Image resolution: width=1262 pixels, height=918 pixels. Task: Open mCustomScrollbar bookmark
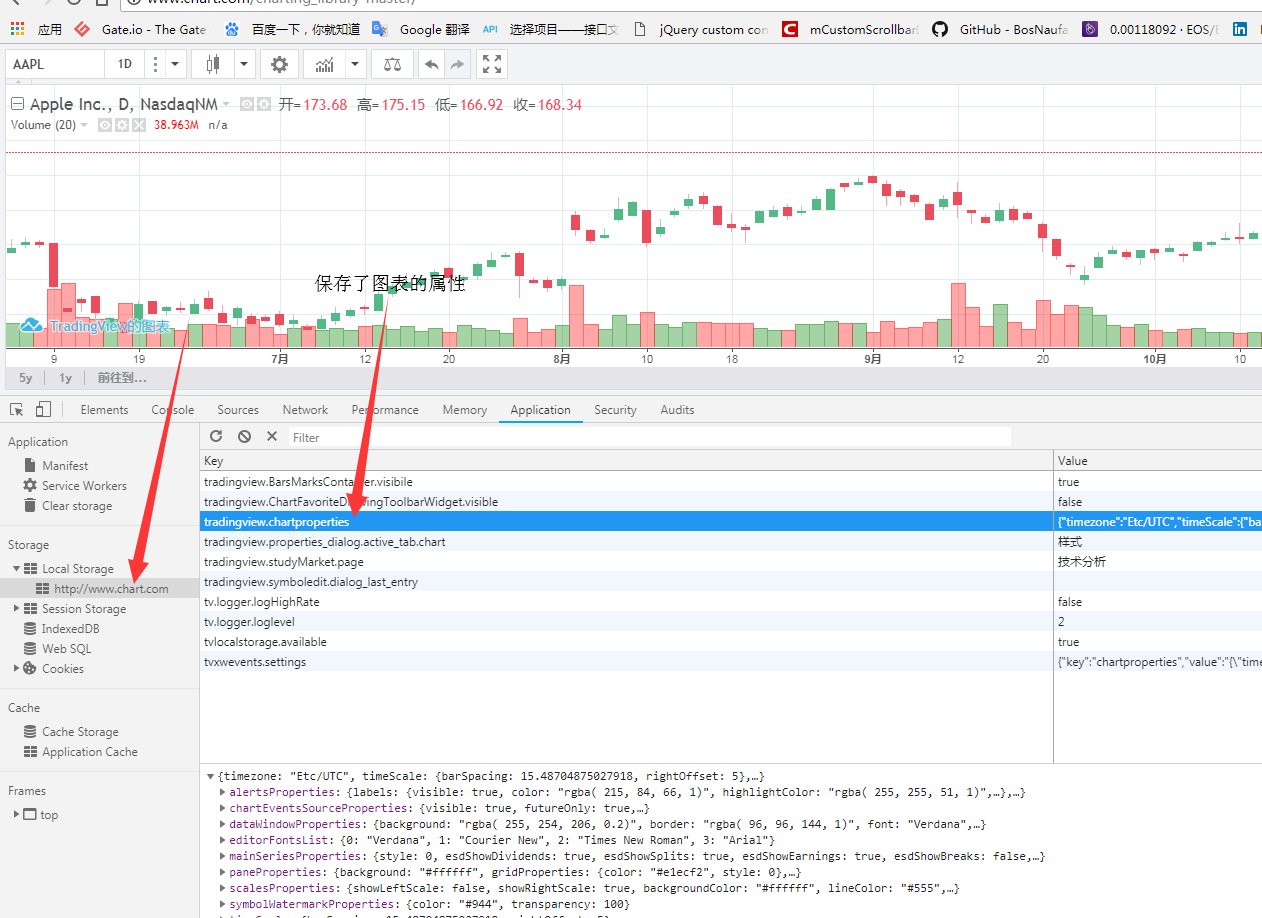851,30
